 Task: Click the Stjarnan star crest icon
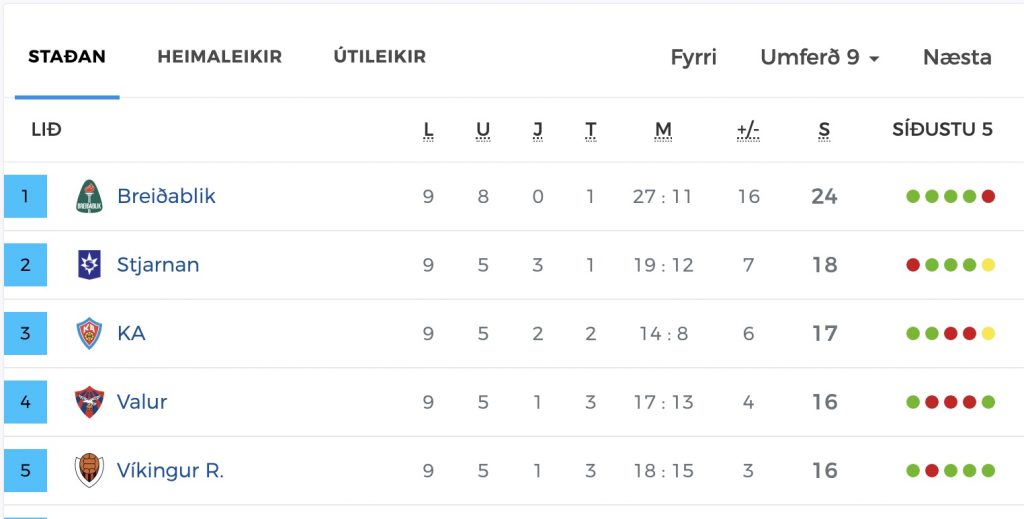click(89, 264)
